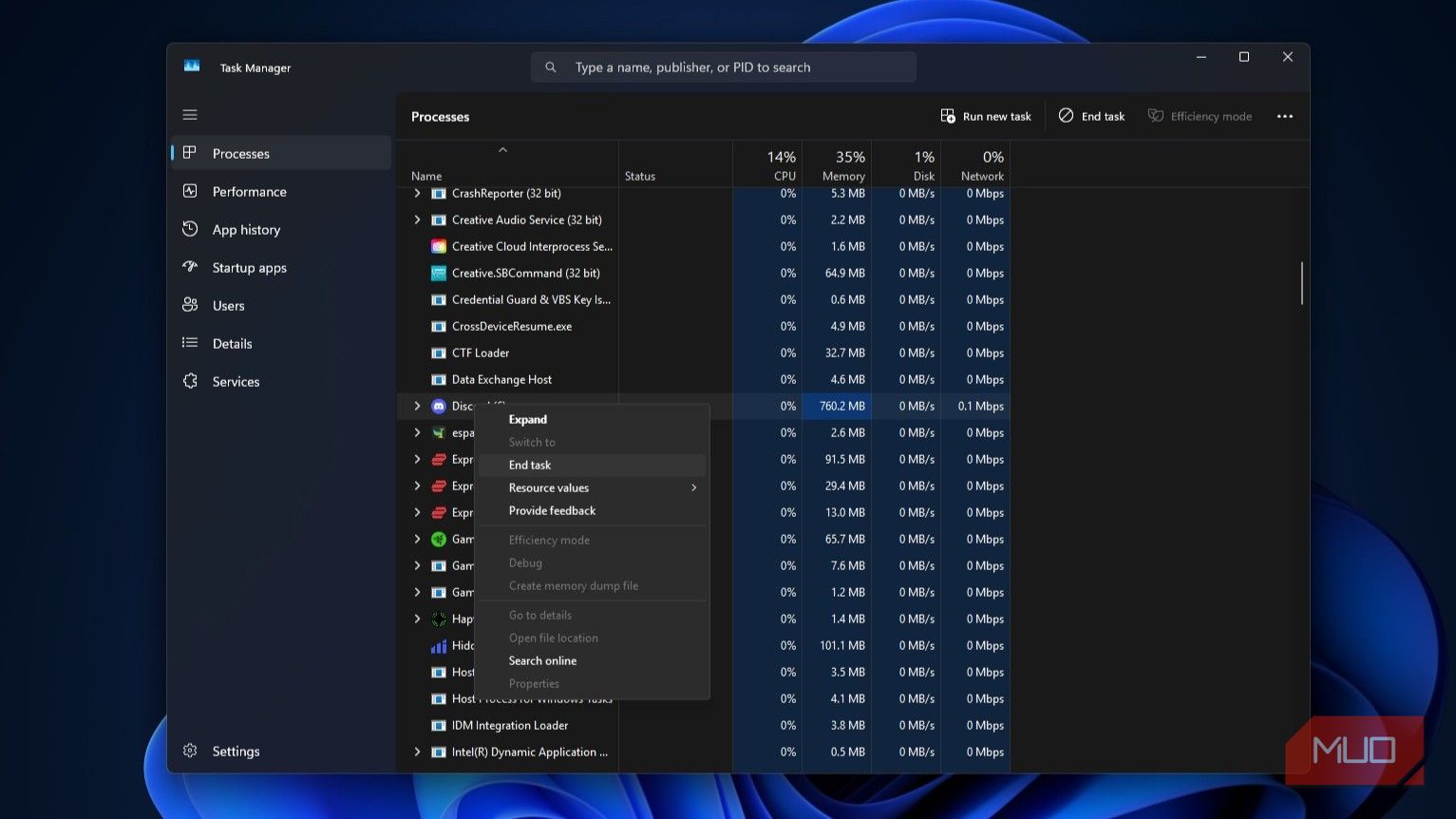The width and height of the screenshot is (1456, 819).
Task: Choose End task in the context menu
Action: (592, 465)
